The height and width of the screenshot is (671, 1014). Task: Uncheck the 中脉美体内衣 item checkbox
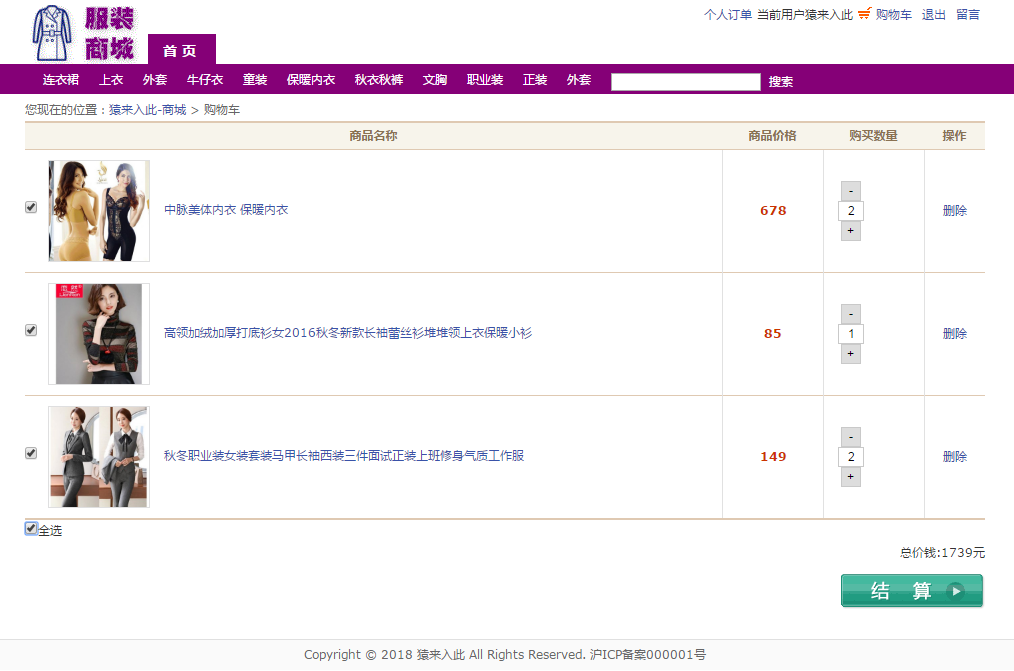(x=31, y=207)
